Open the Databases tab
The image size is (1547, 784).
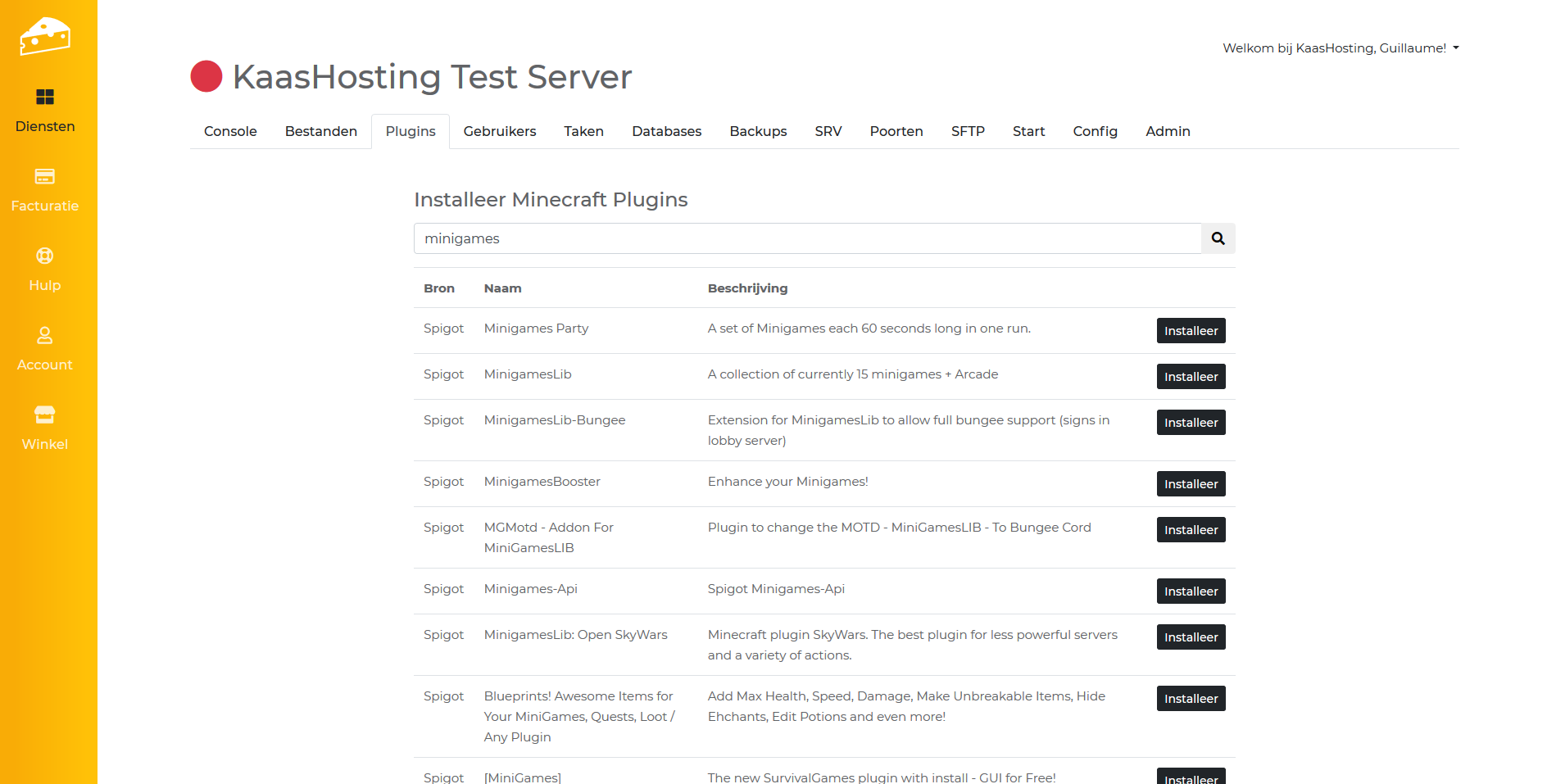[666, 132]
